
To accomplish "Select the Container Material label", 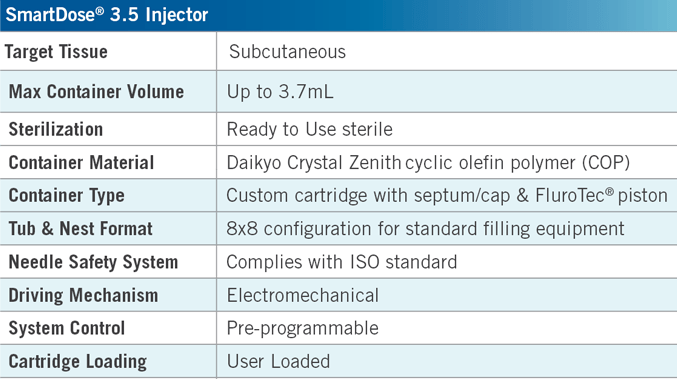I will [x=81, y=163].
